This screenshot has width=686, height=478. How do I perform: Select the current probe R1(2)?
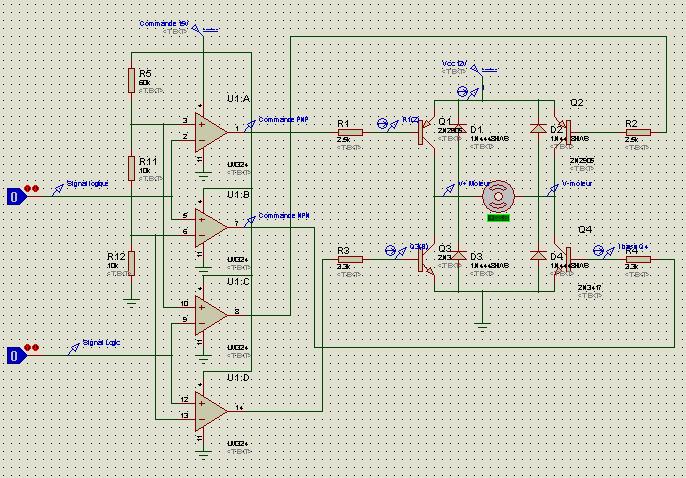(388, 124)
